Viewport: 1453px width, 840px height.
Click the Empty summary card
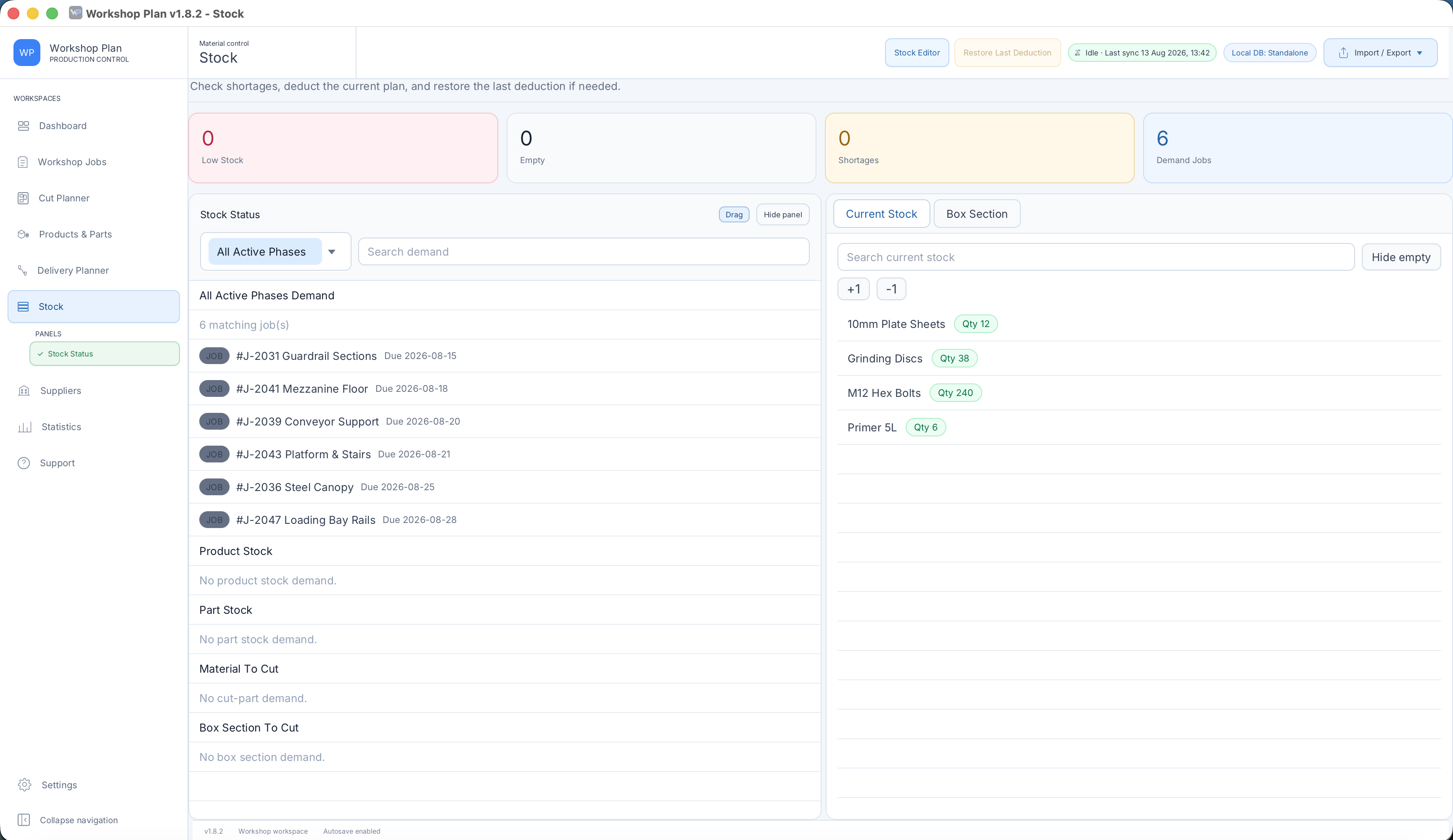coord(661,148)
